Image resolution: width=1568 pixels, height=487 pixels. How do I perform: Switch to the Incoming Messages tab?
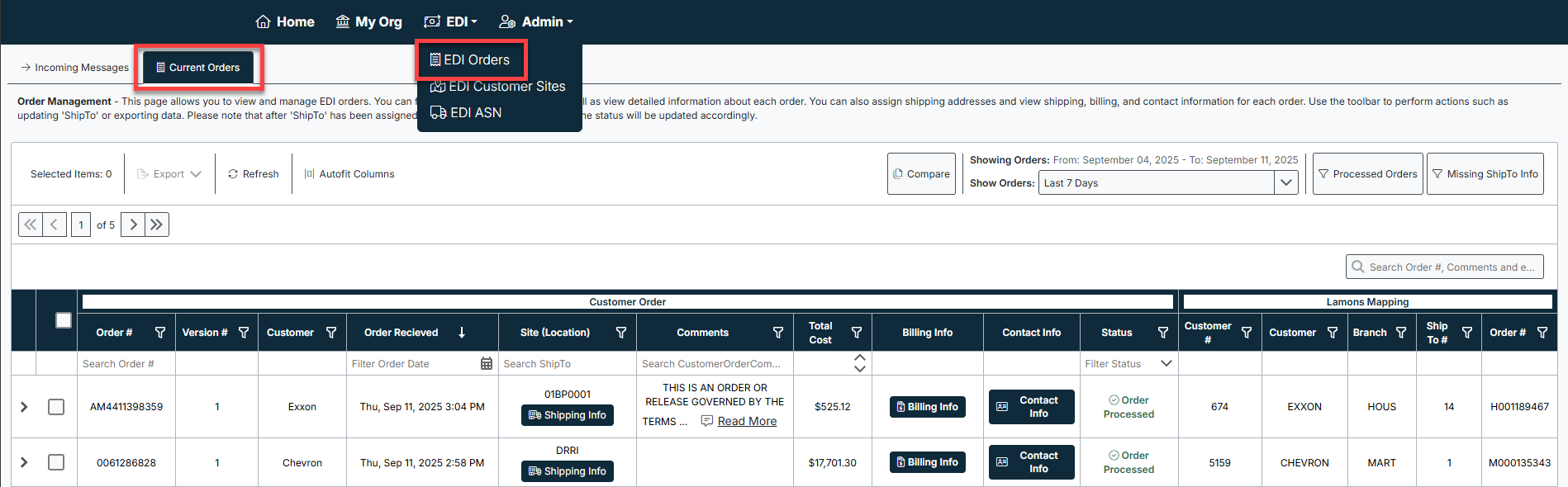pyautogui.click(x=75, y=68)
